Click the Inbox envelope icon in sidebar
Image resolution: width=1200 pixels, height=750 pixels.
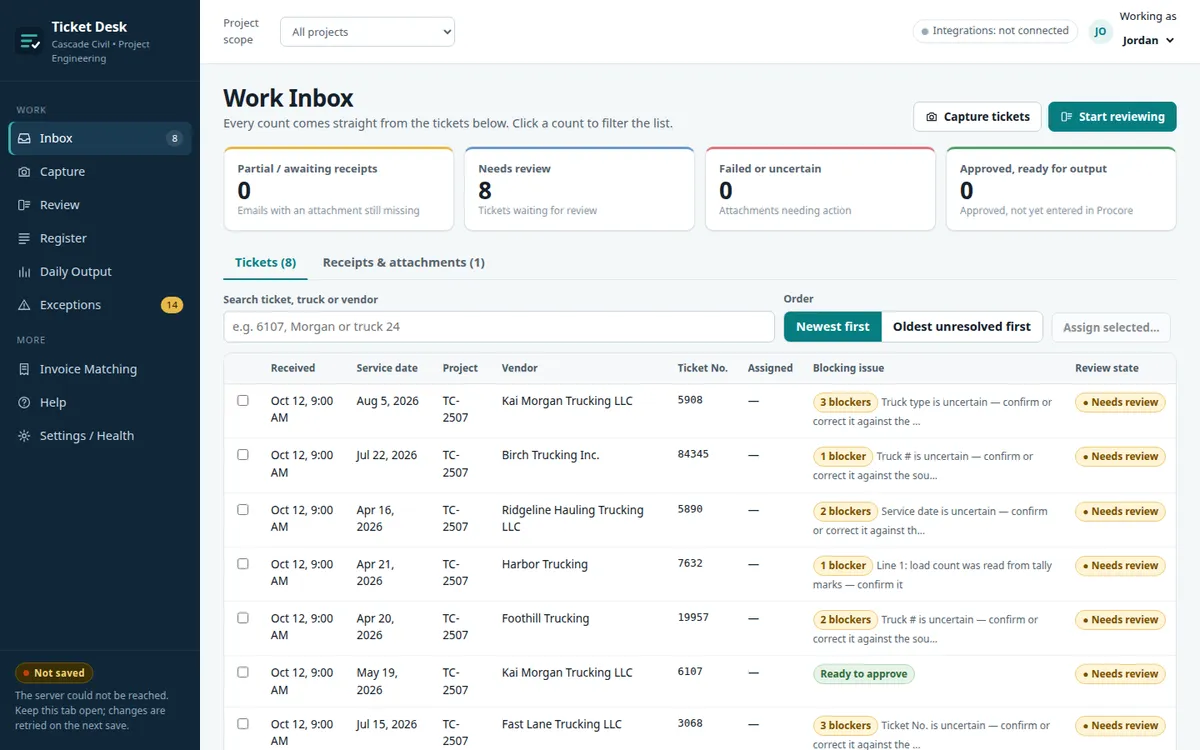click(x=24, y=138)
